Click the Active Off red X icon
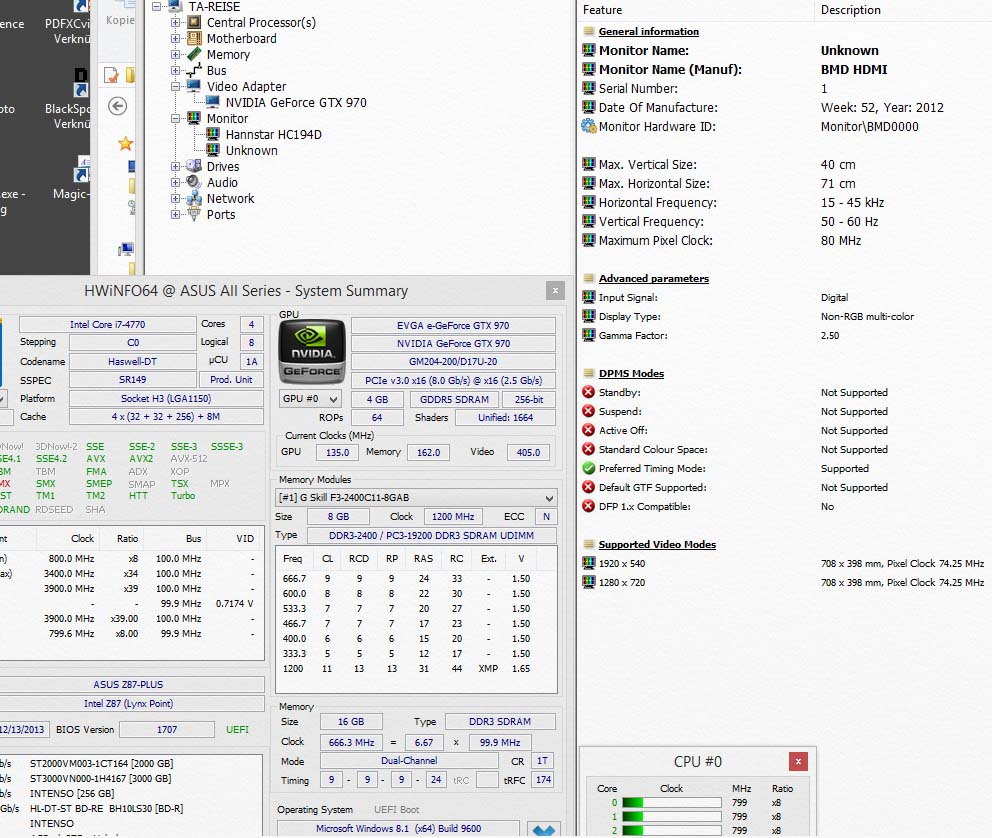Screen dimensions: 992x838 pos(588,430)
